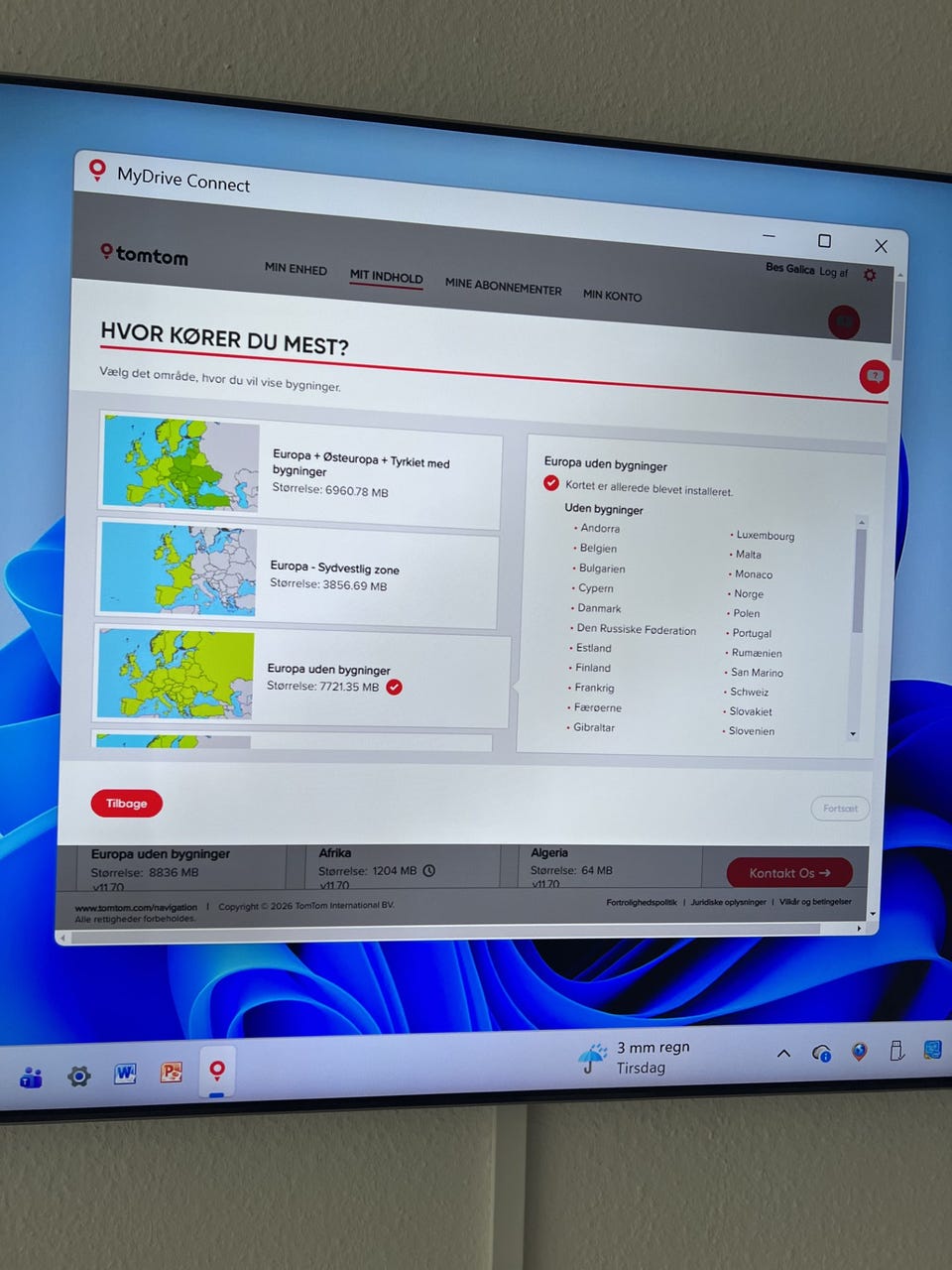Click the MyDrive Connect pin icon in title bar
Screen dimensions: 952x1270
click(x=97, y=170)
